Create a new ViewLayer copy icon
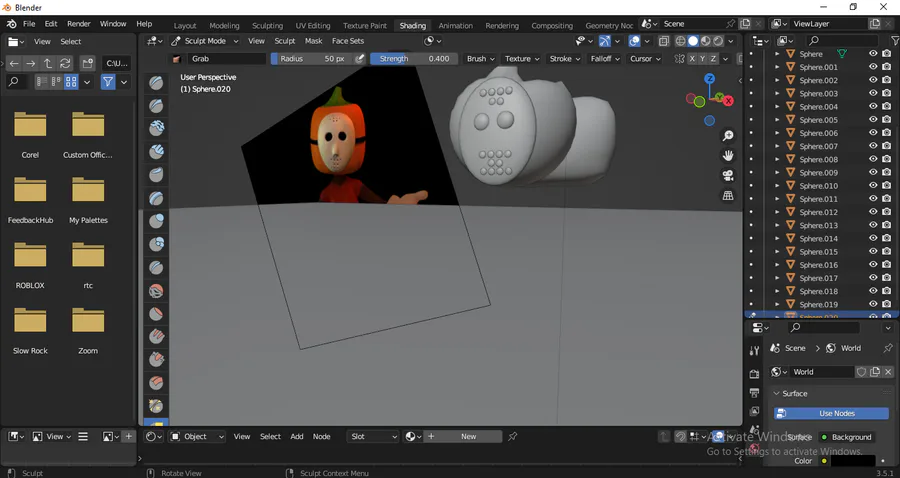 click(875, 24)
